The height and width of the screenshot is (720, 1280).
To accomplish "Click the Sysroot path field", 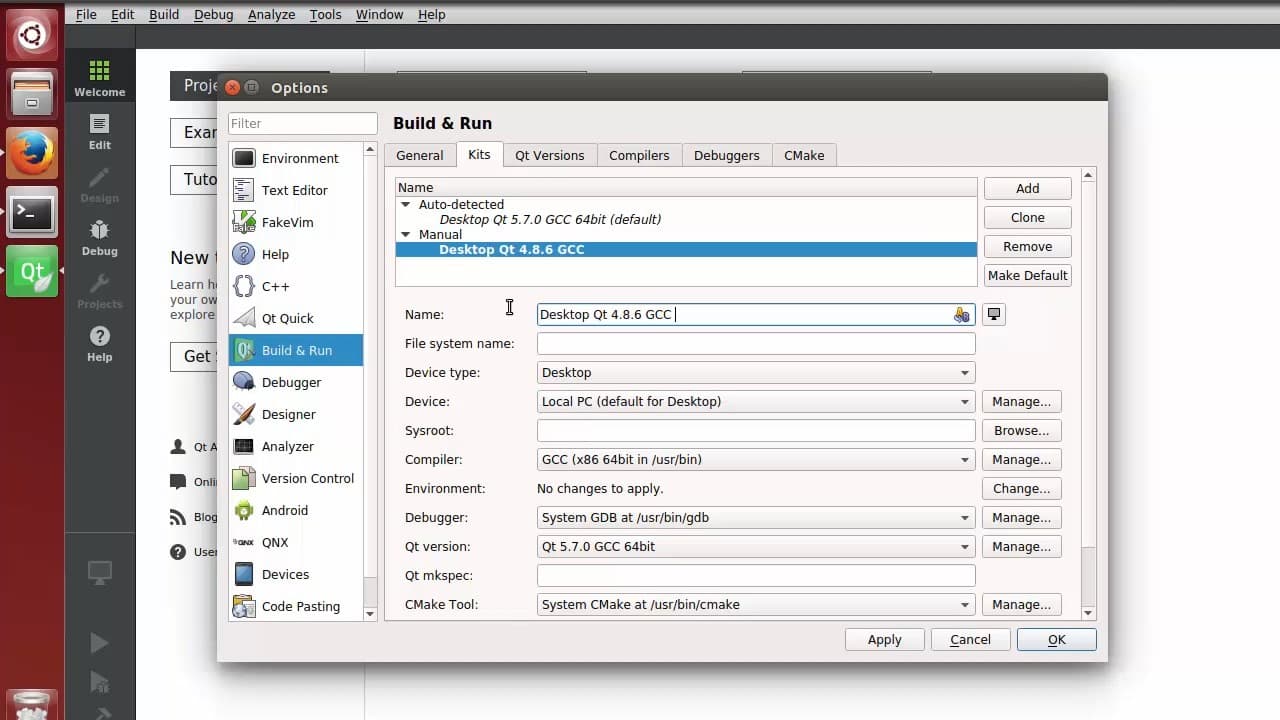I will (756, 431).
